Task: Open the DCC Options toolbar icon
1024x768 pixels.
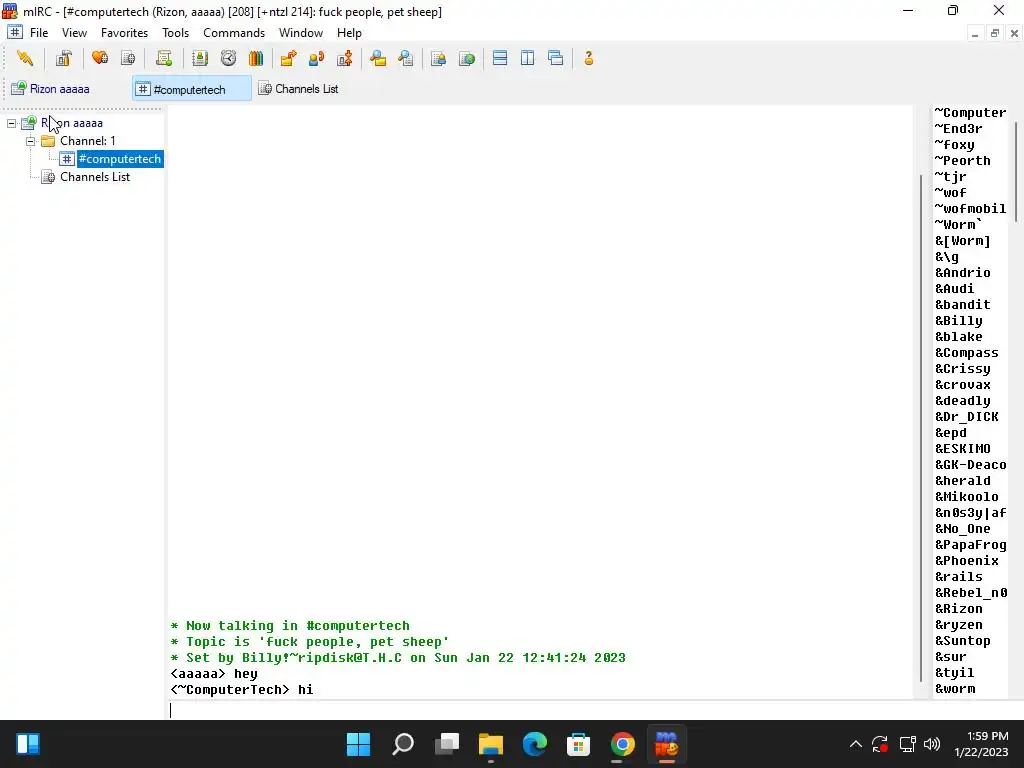Action: [x=345, y=58]
